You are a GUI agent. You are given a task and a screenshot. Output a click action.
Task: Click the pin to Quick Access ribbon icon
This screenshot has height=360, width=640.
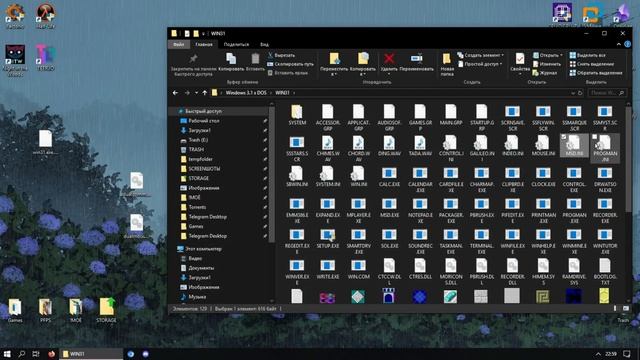pos(193,58)
